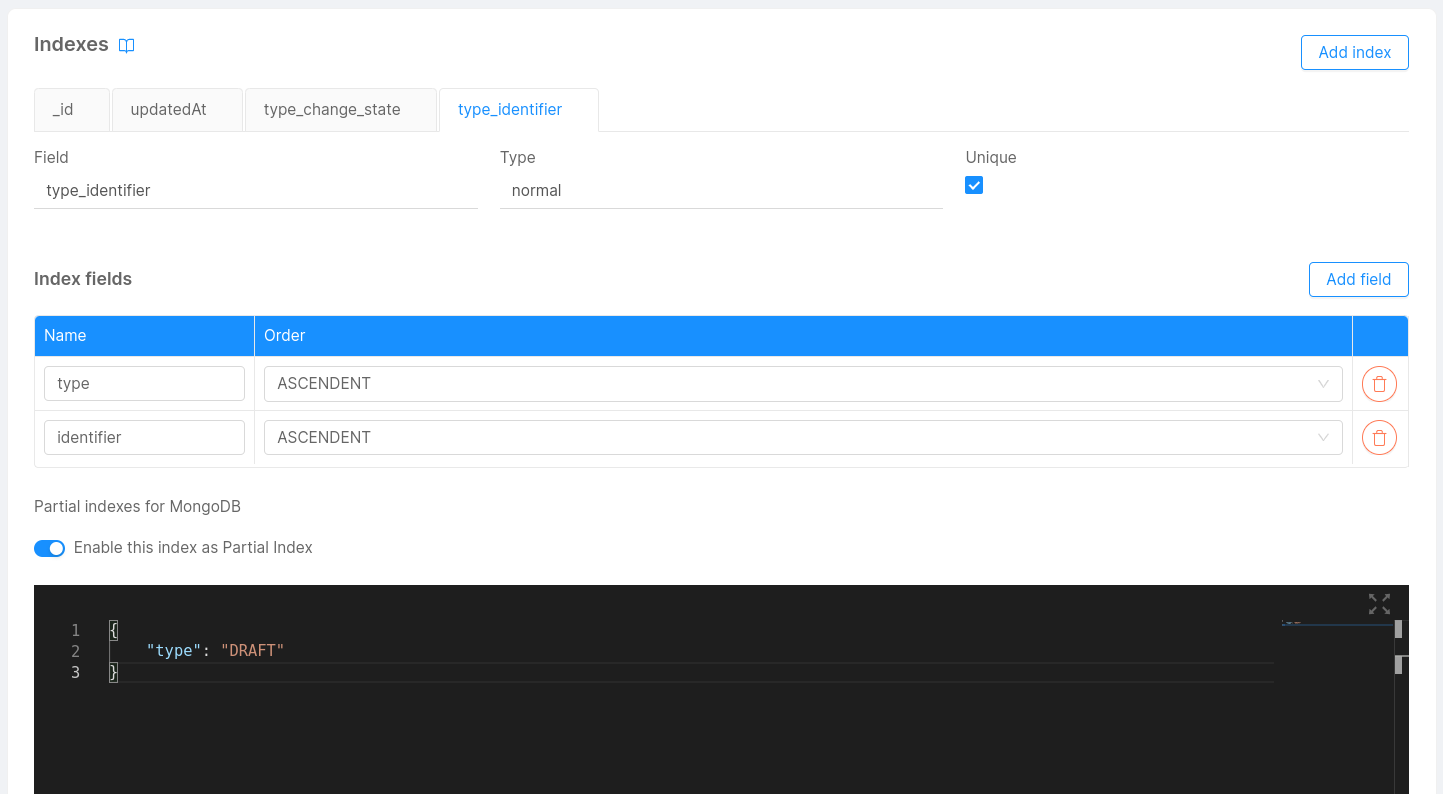Delete the 'type' index field row
1443x794 pixels.
(1379, 384)
